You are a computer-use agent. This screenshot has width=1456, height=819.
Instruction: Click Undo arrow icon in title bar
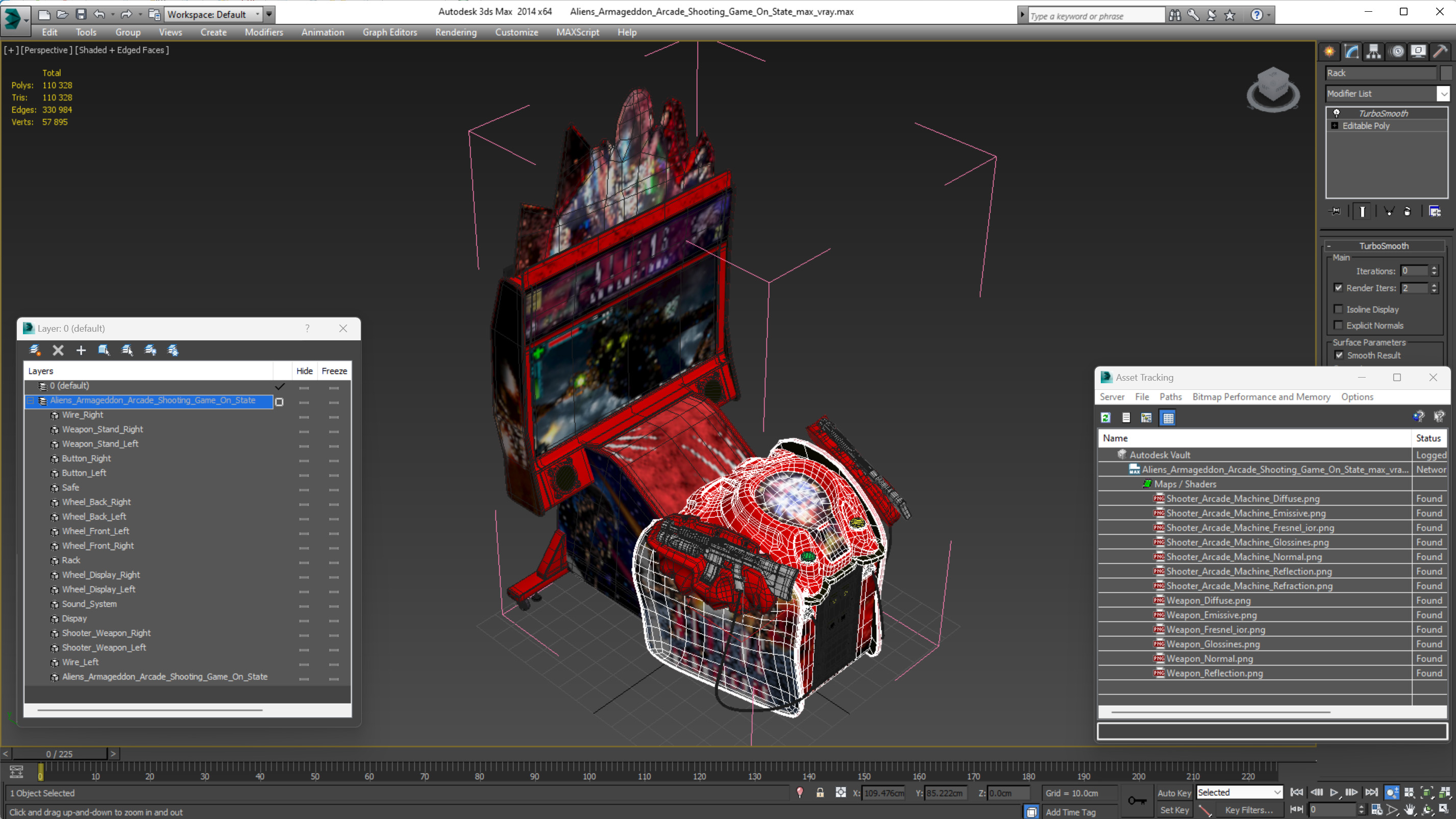coord(99,14)
